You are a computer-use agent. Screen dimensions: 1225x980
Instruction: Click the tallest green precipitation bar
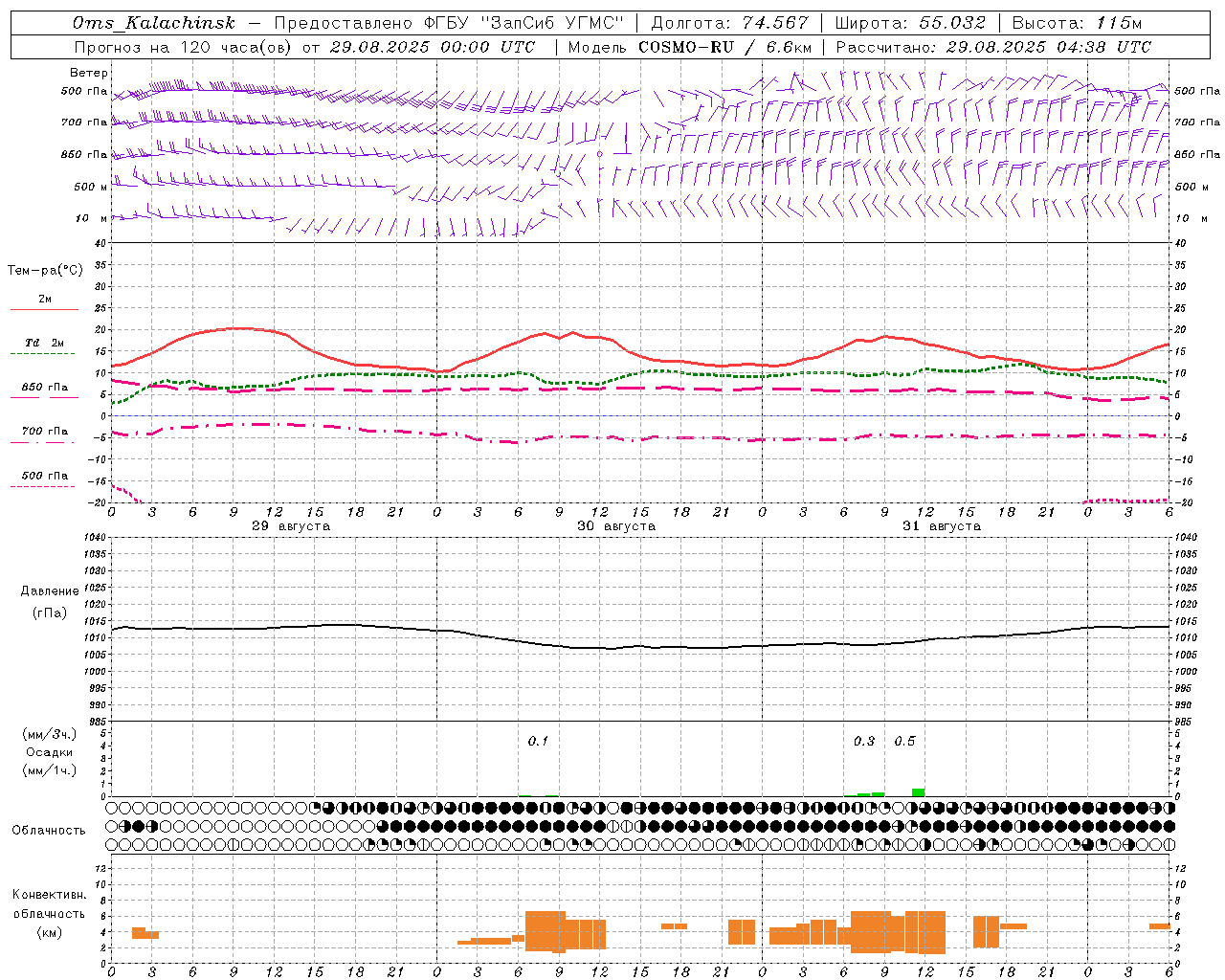click(918, 792)
